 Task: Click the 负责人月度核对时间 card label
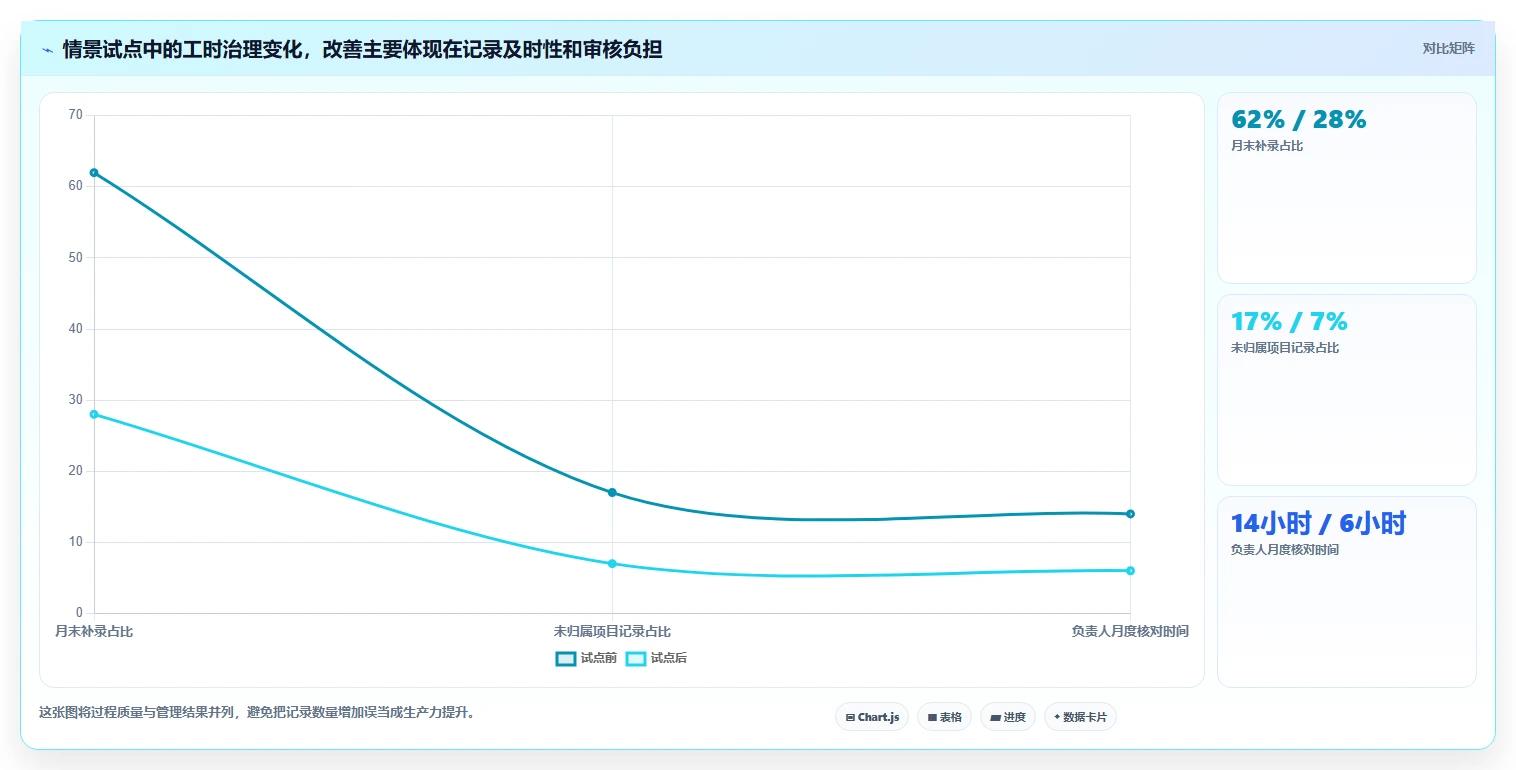tap(1285, 550)
